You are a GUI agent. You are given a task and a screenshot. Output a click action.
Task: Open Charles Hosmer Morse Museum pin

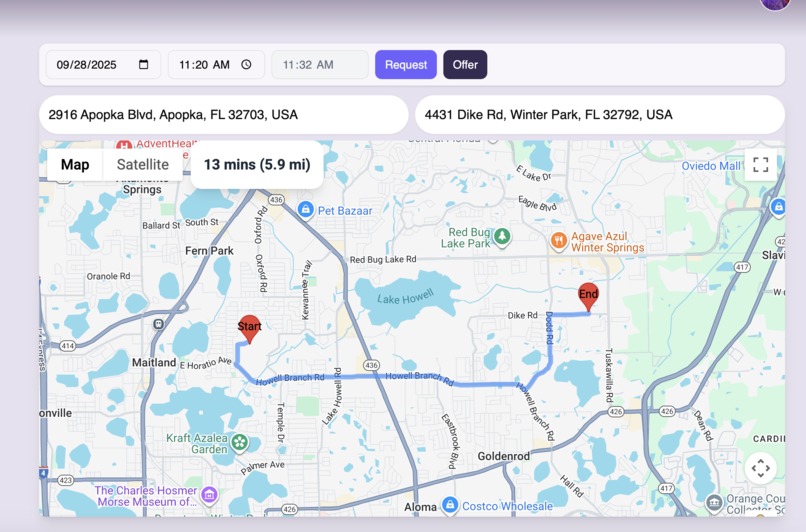coord(209,495)
